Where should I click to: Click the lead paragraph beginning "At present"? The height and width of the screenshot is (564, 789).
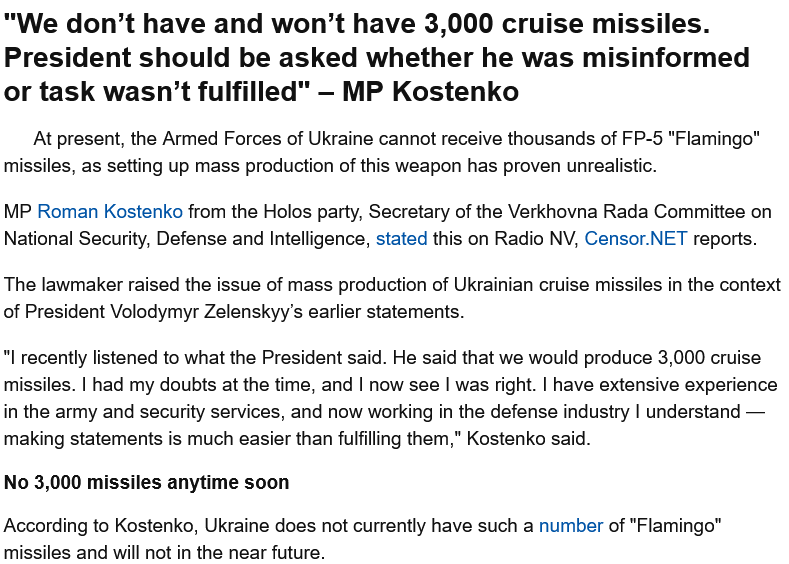click(380, 152)
